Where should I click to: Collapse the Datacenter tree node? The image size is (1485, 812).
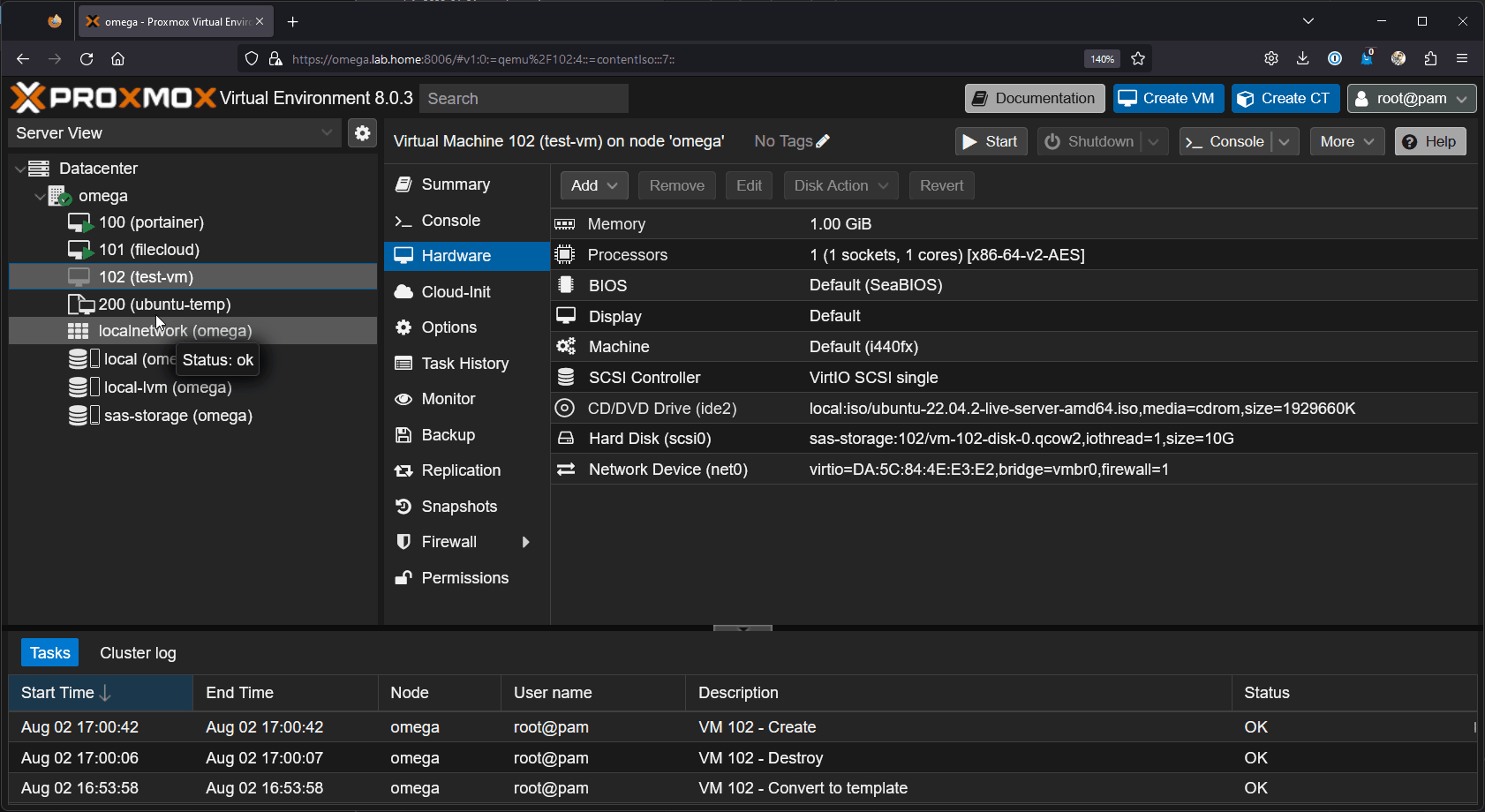[20, 169]
